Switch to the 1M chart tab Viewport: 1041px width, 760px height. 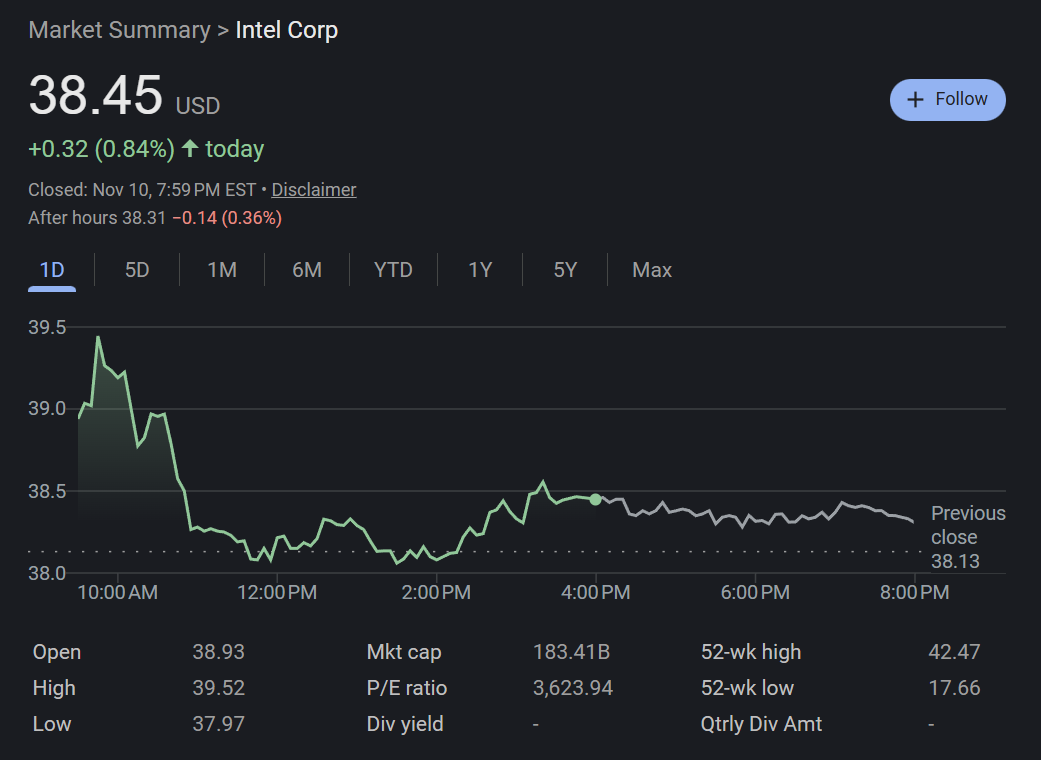222,270
